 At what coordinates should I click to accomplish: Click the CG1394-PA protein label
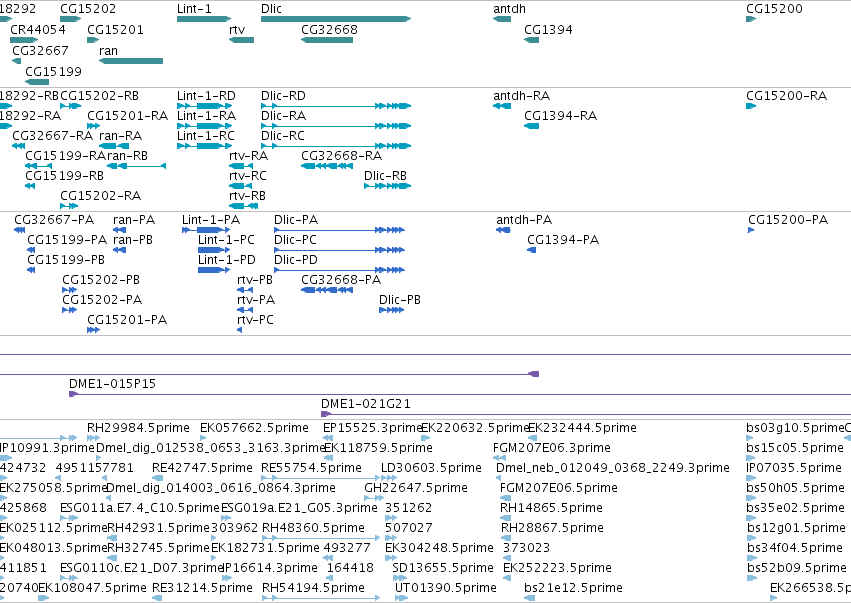pyautogui.click(x=563, y=240)
